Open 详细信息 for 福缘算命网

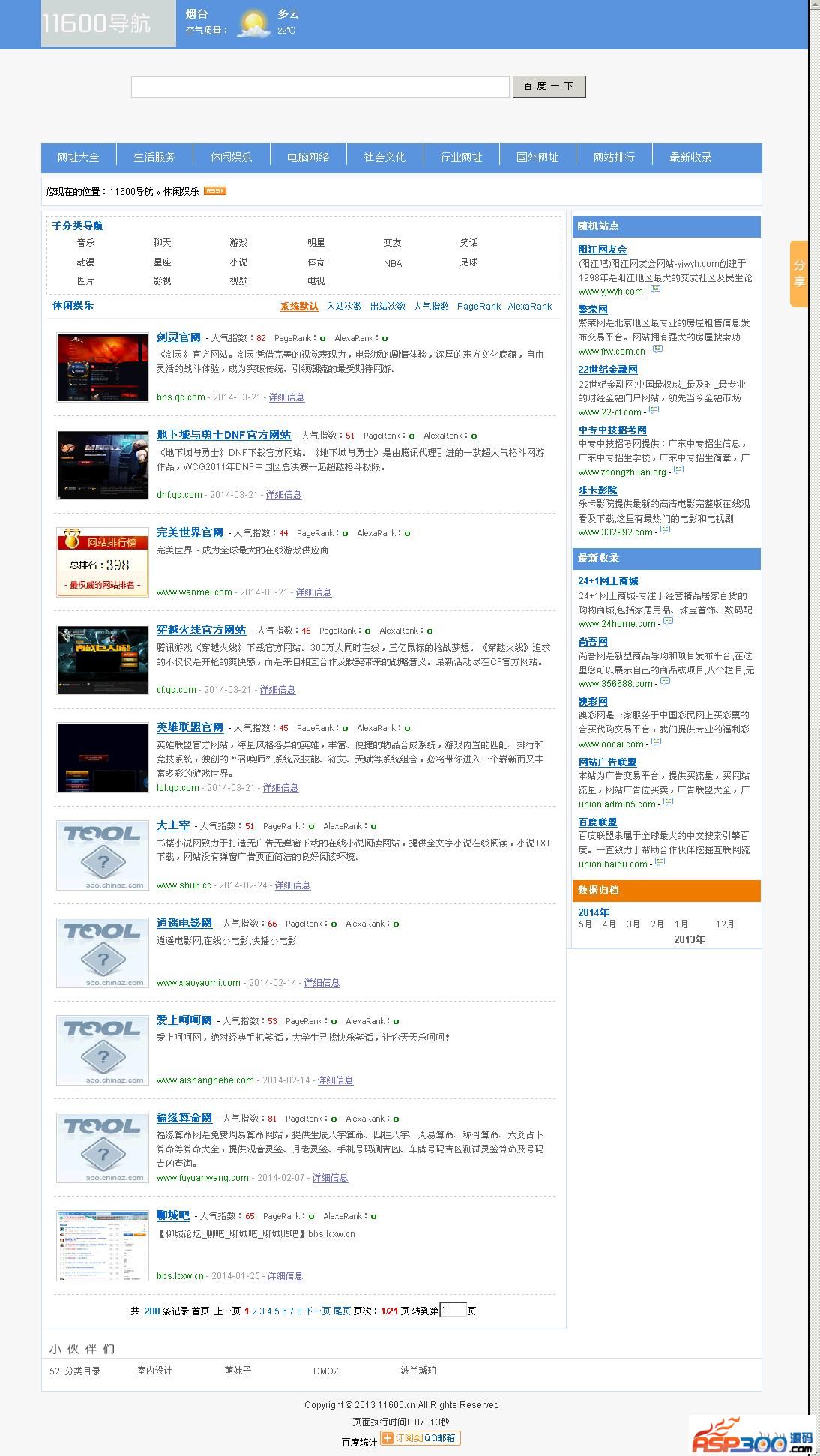[x=330, y=1178]
